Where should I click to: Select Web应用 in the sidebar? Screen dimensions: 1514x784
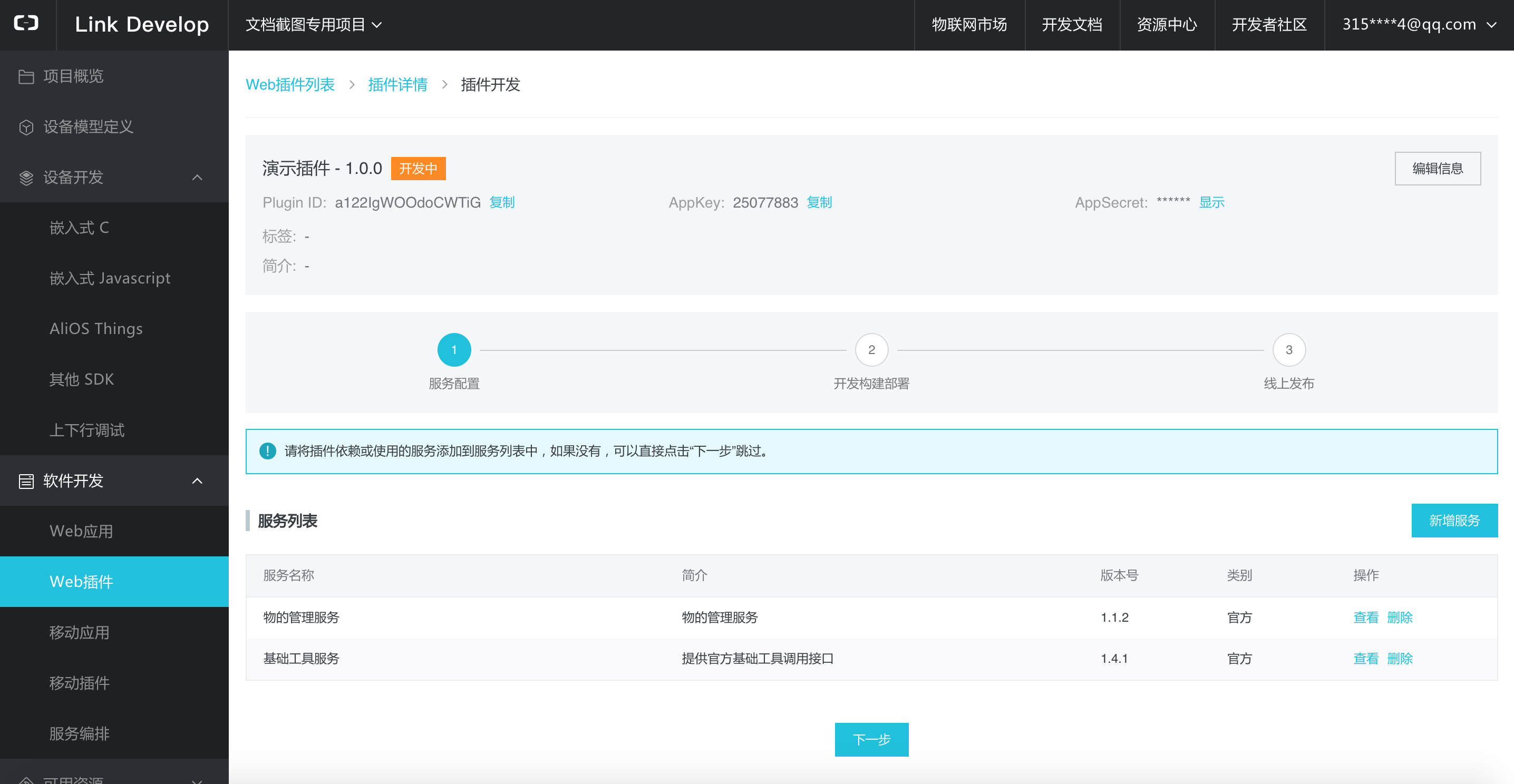coord(114,532)
